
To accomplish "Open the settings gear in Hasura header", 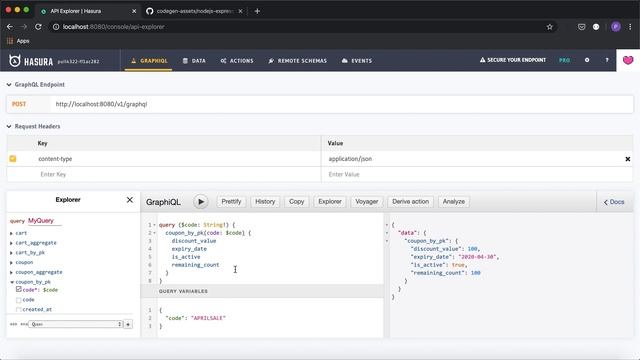I will point(587,60).
